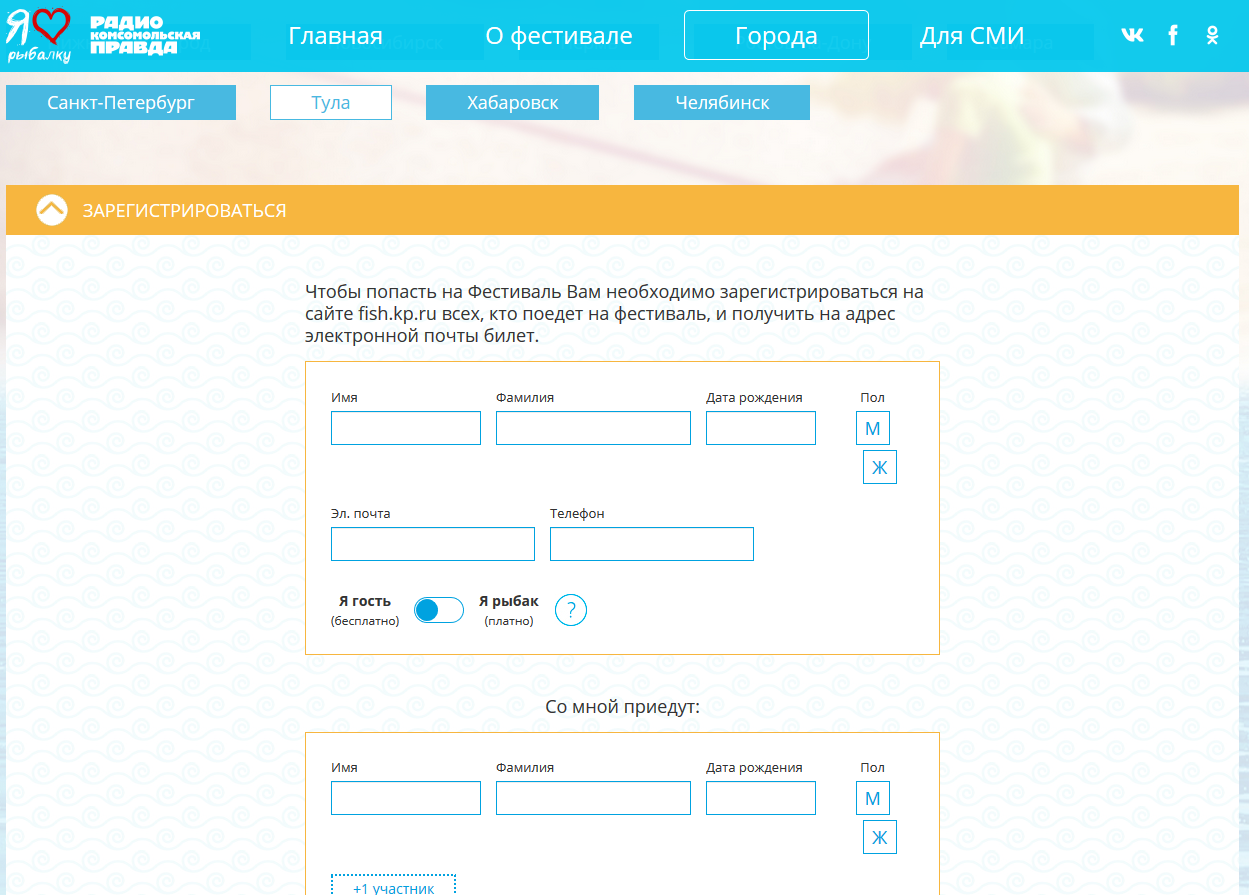Choose the Санкт-Петербург city button
The height and width of the screenshot is (895, 1249).
coord(121,103)
